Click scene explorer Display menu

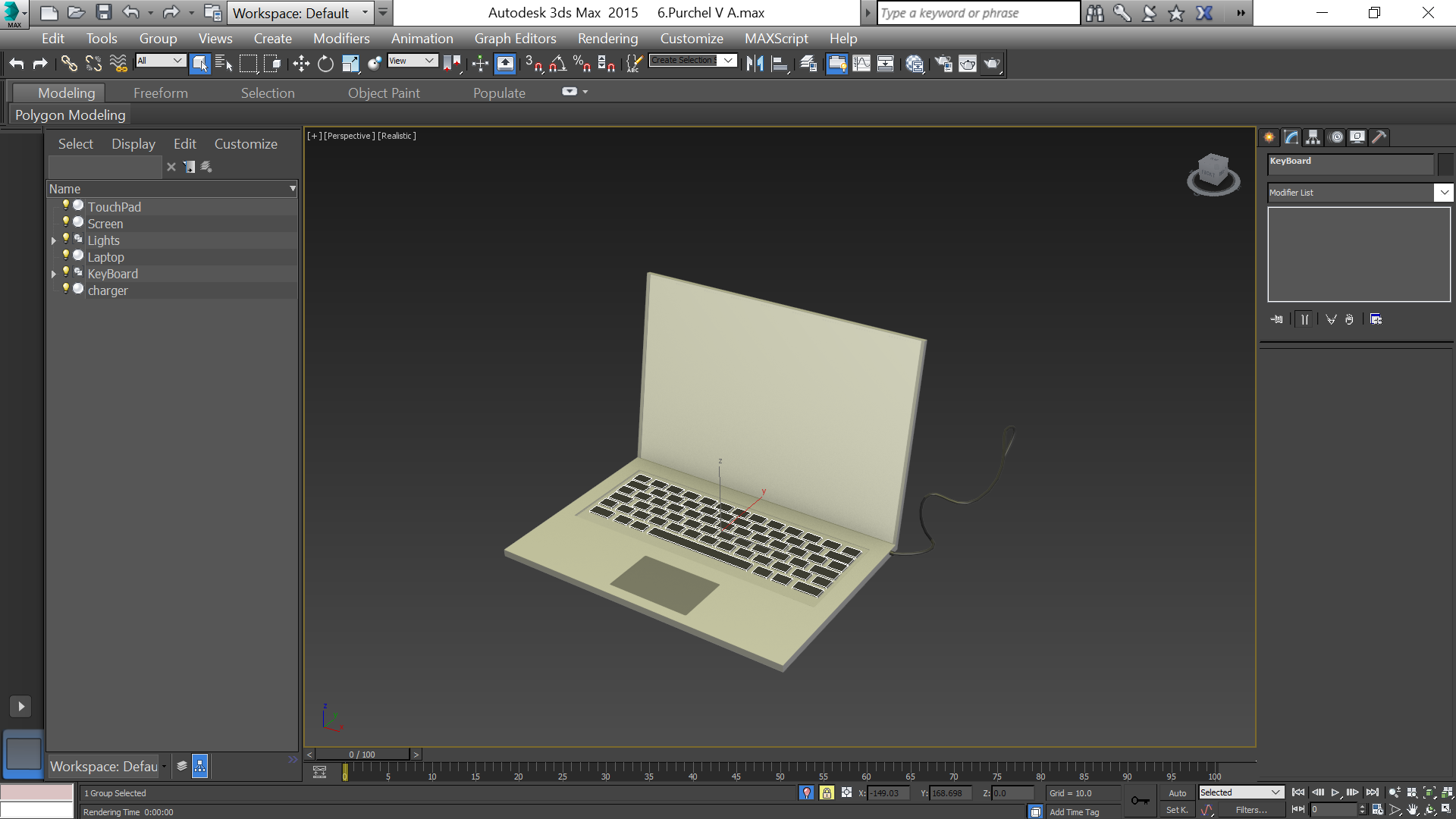133,144
